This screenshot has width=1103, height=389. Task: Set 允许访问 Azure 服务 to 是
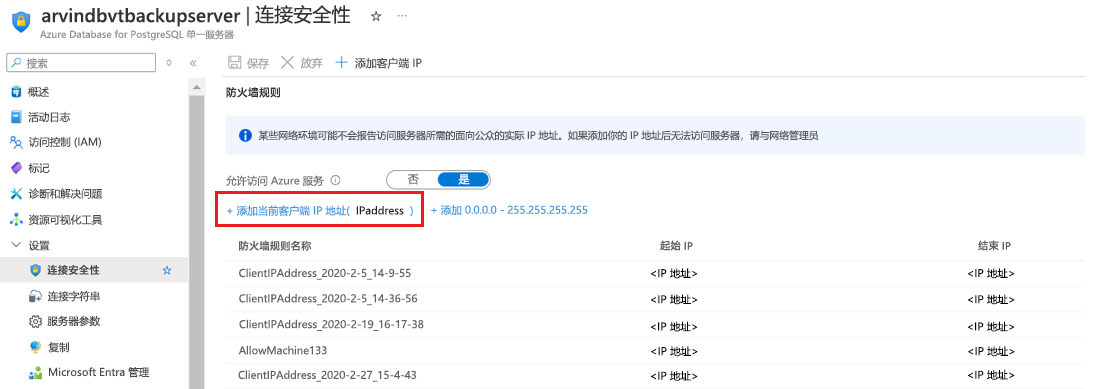pyautogui.click(x=464, y=179)
